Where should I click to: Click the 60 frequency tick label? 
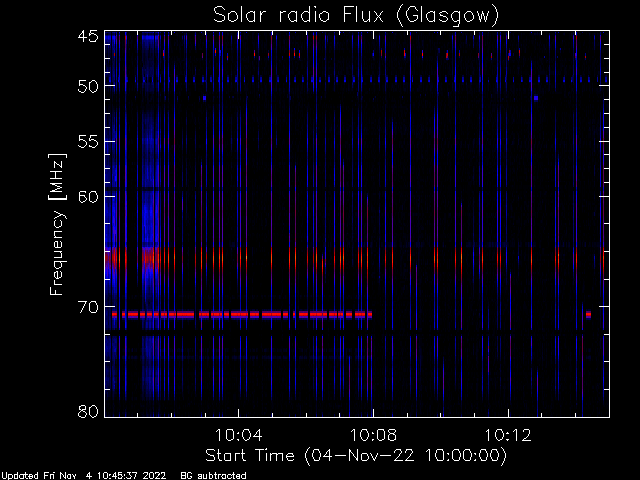(88, 197)
